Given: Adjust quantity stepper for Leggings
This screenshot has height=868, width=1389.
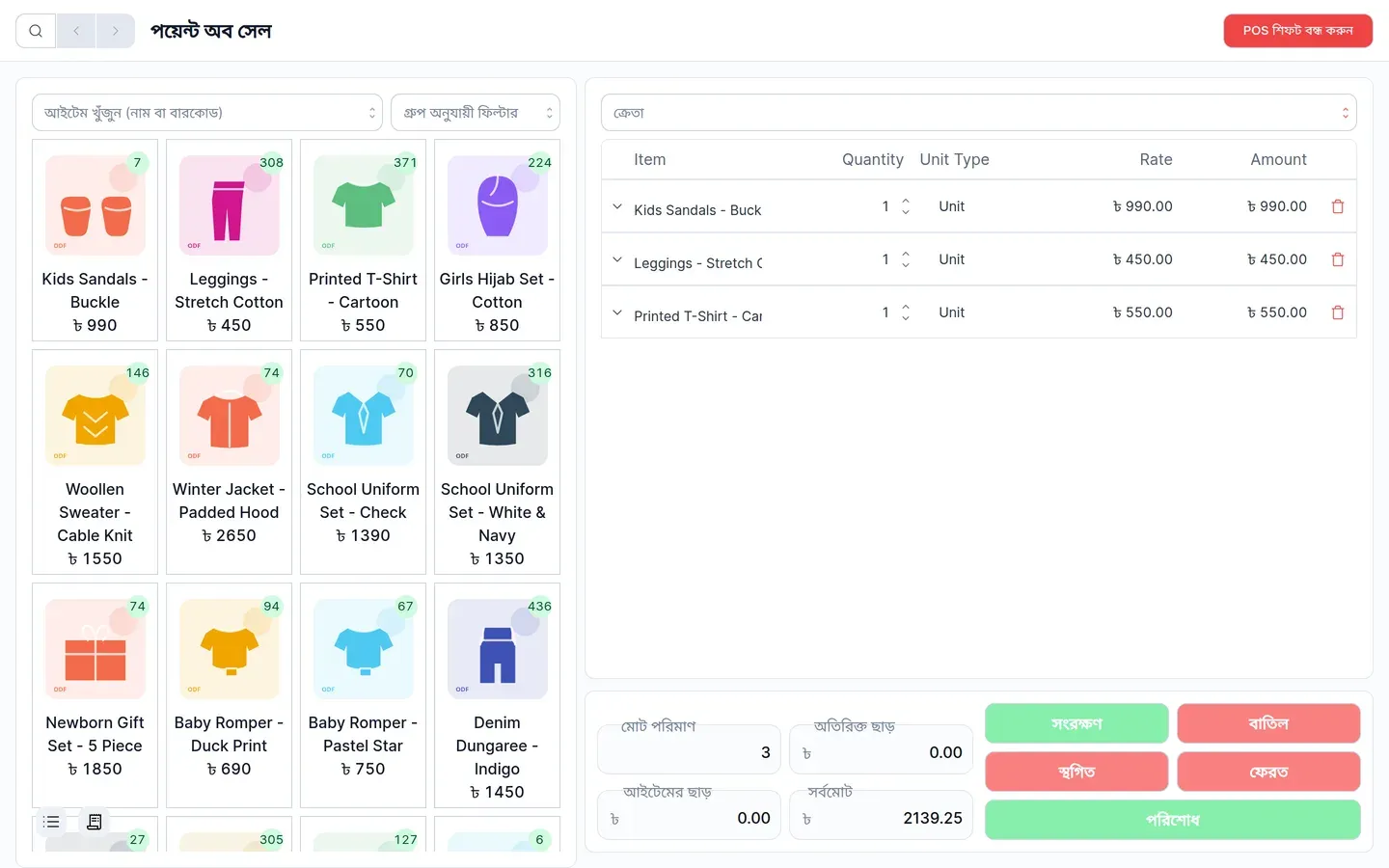Looking at the screenshot, I should [906, 259].
